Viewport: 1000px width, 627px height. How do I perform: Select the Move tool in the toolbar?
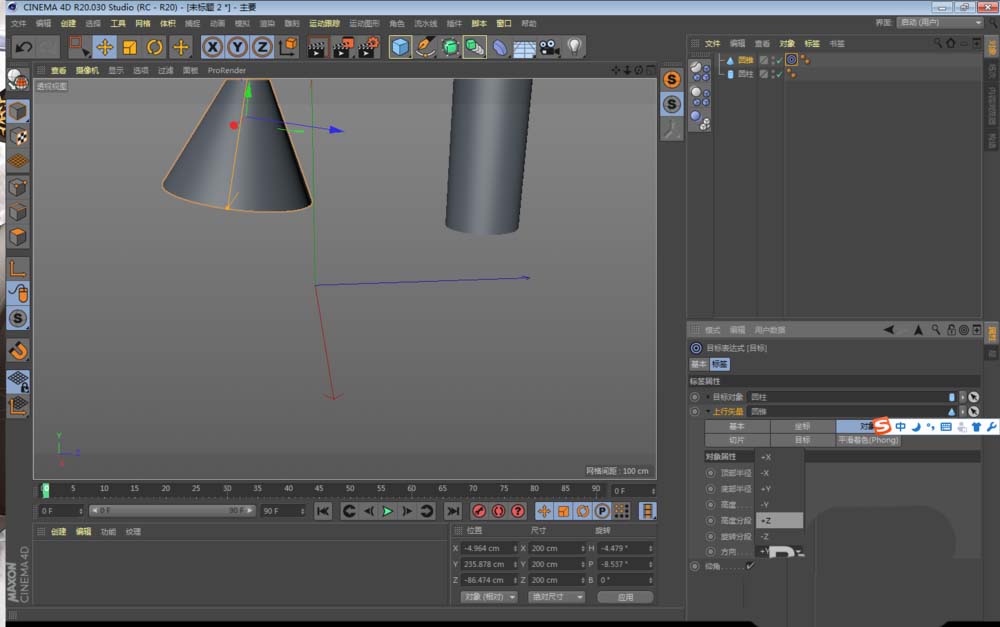[x=103, y=46]
